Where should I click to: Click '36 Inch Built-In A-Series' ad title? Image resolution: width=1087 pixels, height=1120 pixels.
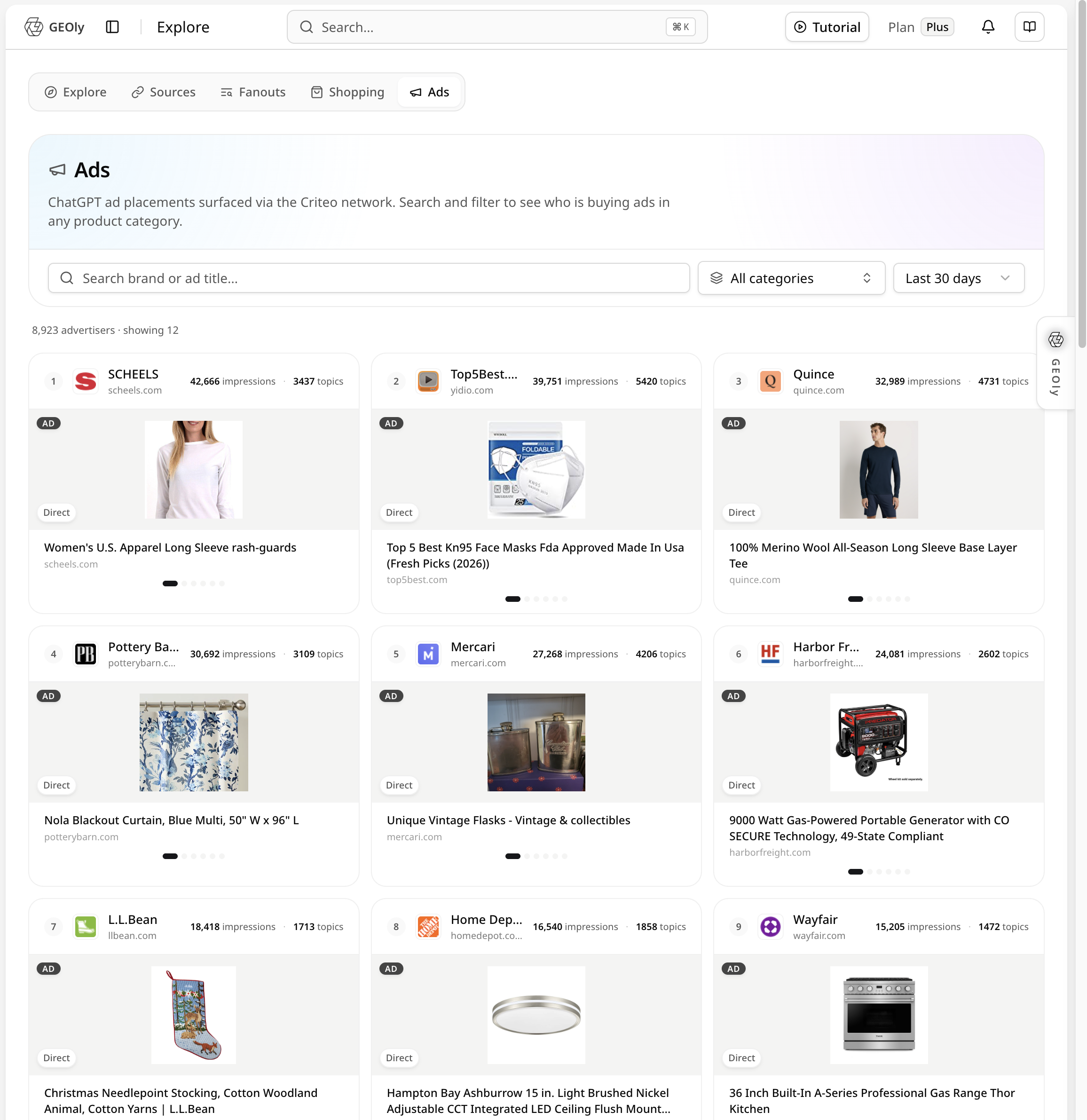click(872, 1101)
